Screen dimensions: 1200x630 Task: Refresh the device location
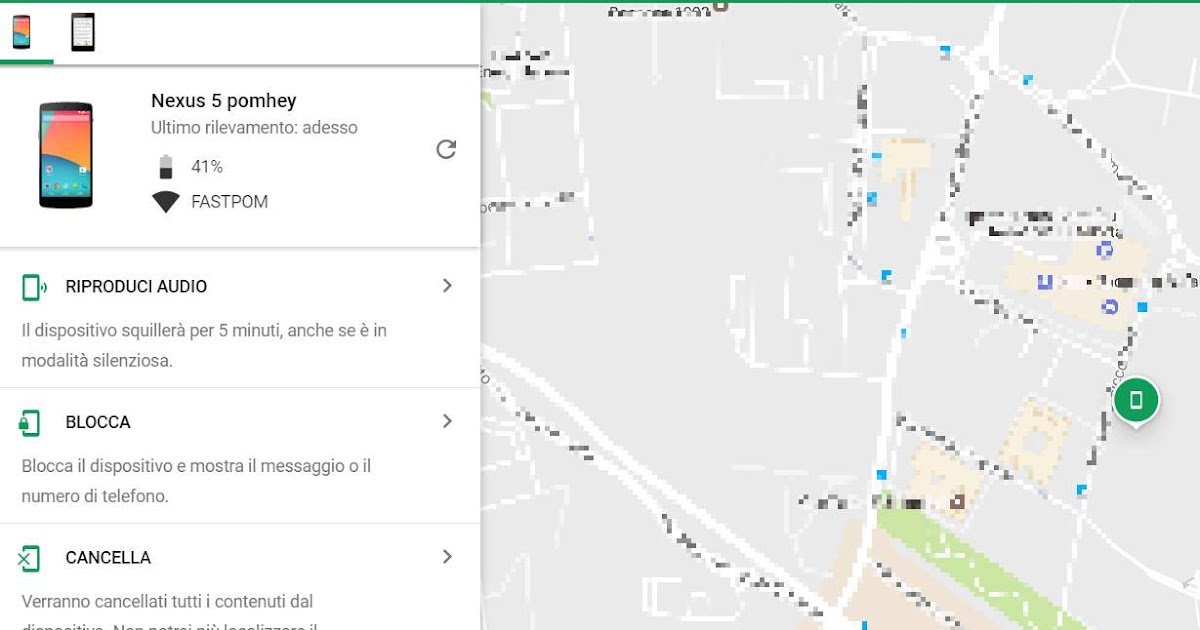pos(446,150)
